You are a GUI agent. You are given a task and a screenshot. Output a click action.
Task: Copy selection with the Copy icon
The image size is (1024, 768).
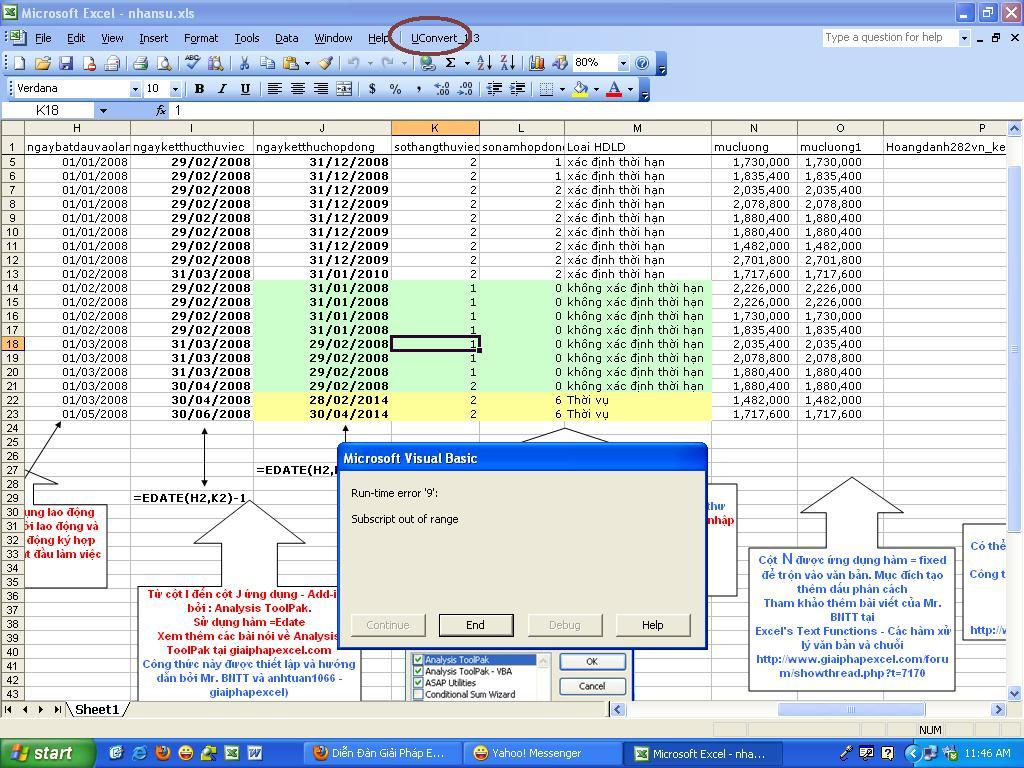[267, 63]
